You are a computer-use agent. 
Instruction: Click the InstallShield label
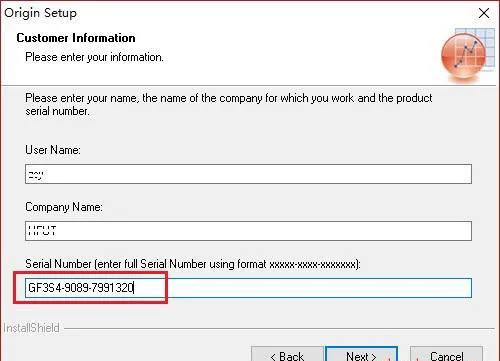31,328
